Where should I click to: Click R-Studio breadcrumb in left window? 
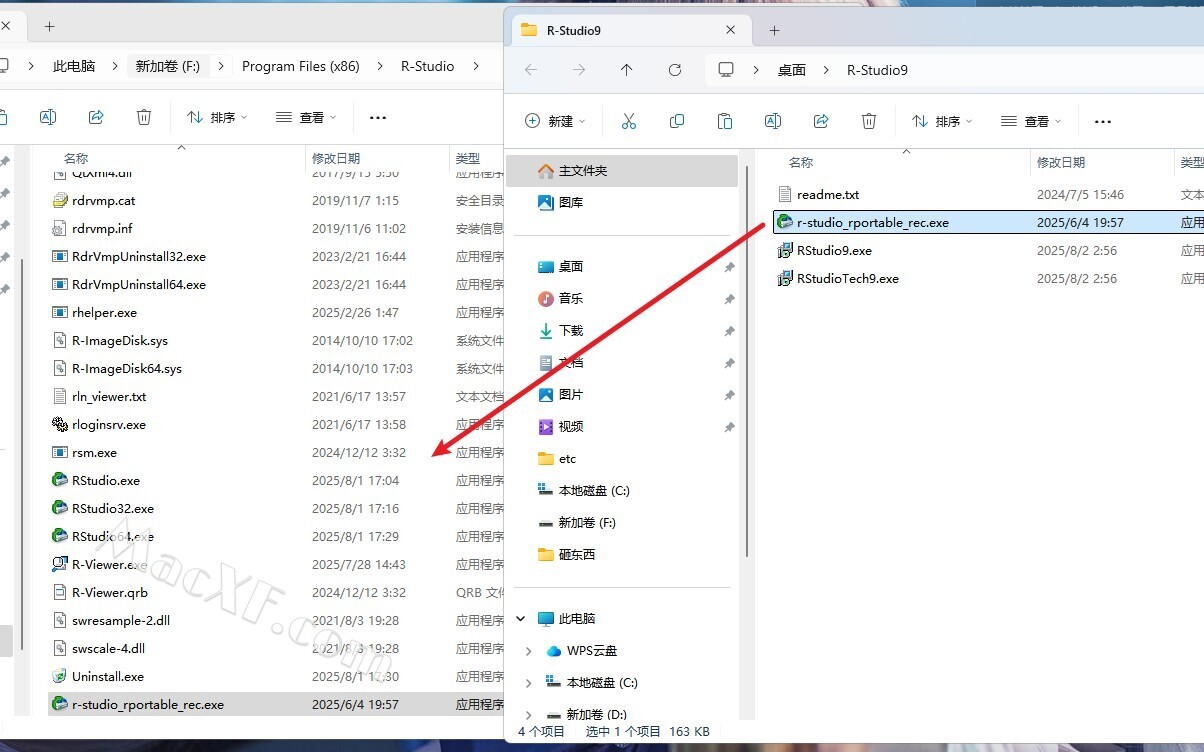(427, 66)
